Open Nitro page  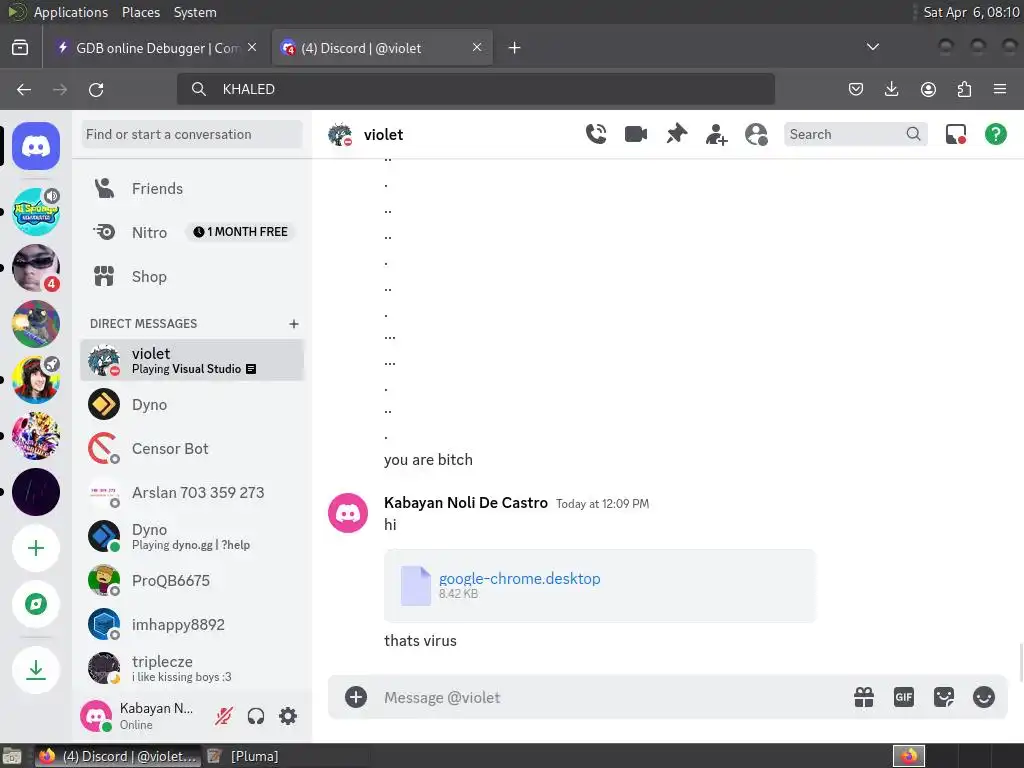click(192, 232)
